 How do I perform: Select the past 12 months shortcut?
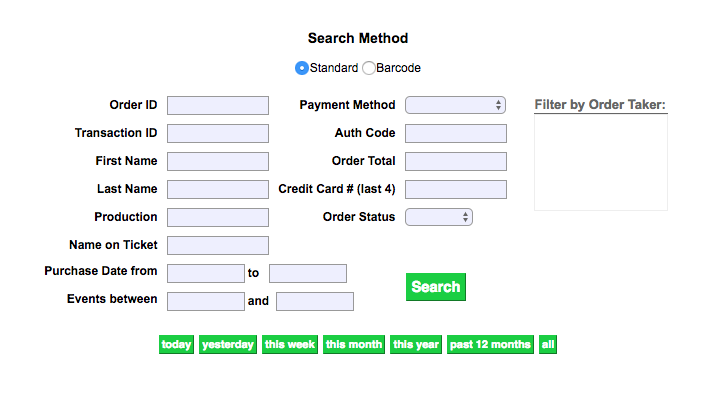[490, 345]
